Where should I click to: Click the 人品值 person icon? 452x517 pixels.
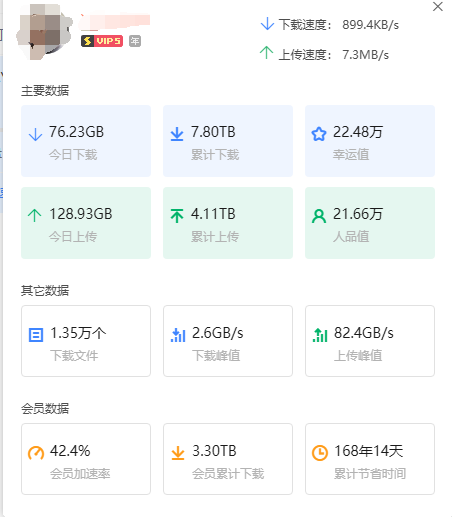coord(319,216)
